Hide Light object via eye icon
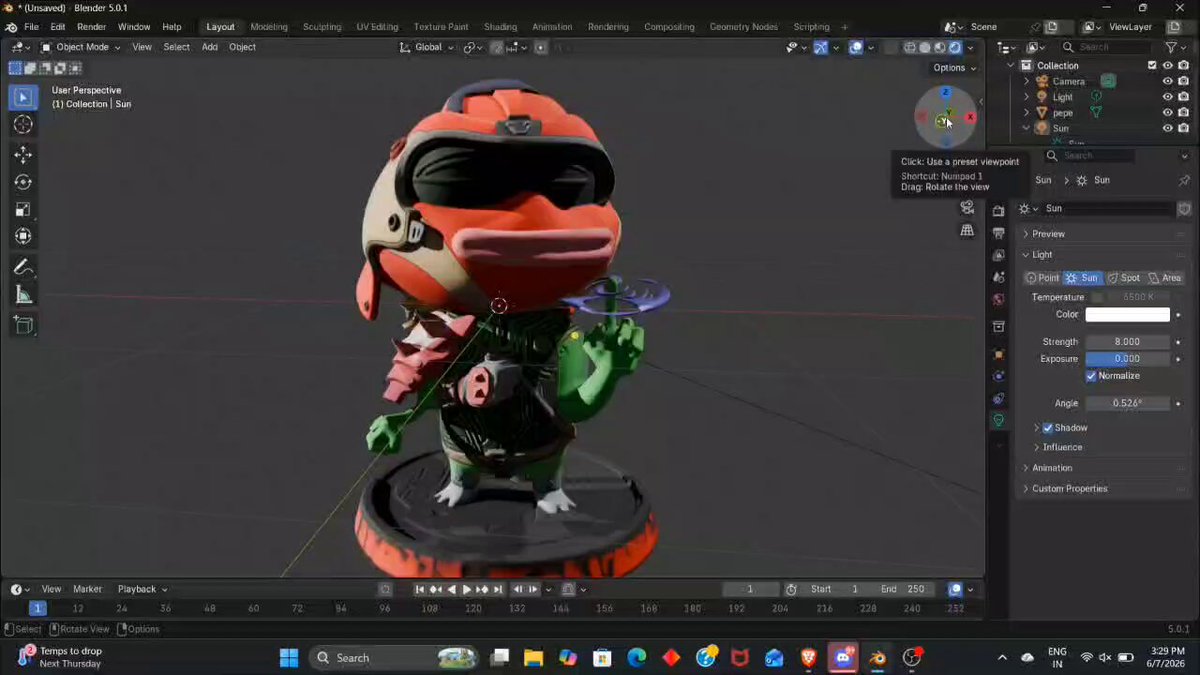Screen dimensions: 1200x675 (1167, 97)
